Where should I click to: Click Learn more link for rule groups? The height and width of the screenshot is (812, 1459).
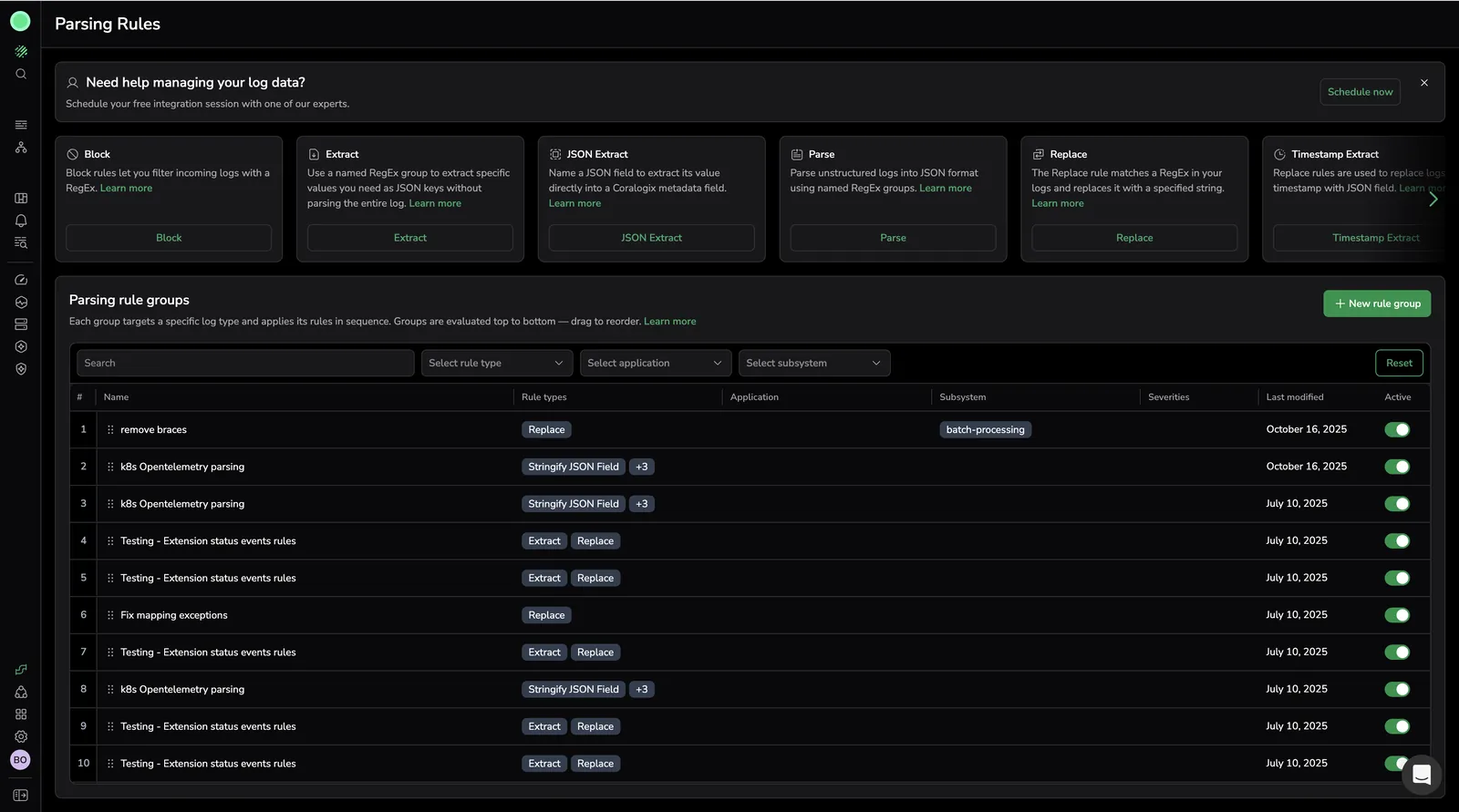pyautogui.click(x=669, y=322)
